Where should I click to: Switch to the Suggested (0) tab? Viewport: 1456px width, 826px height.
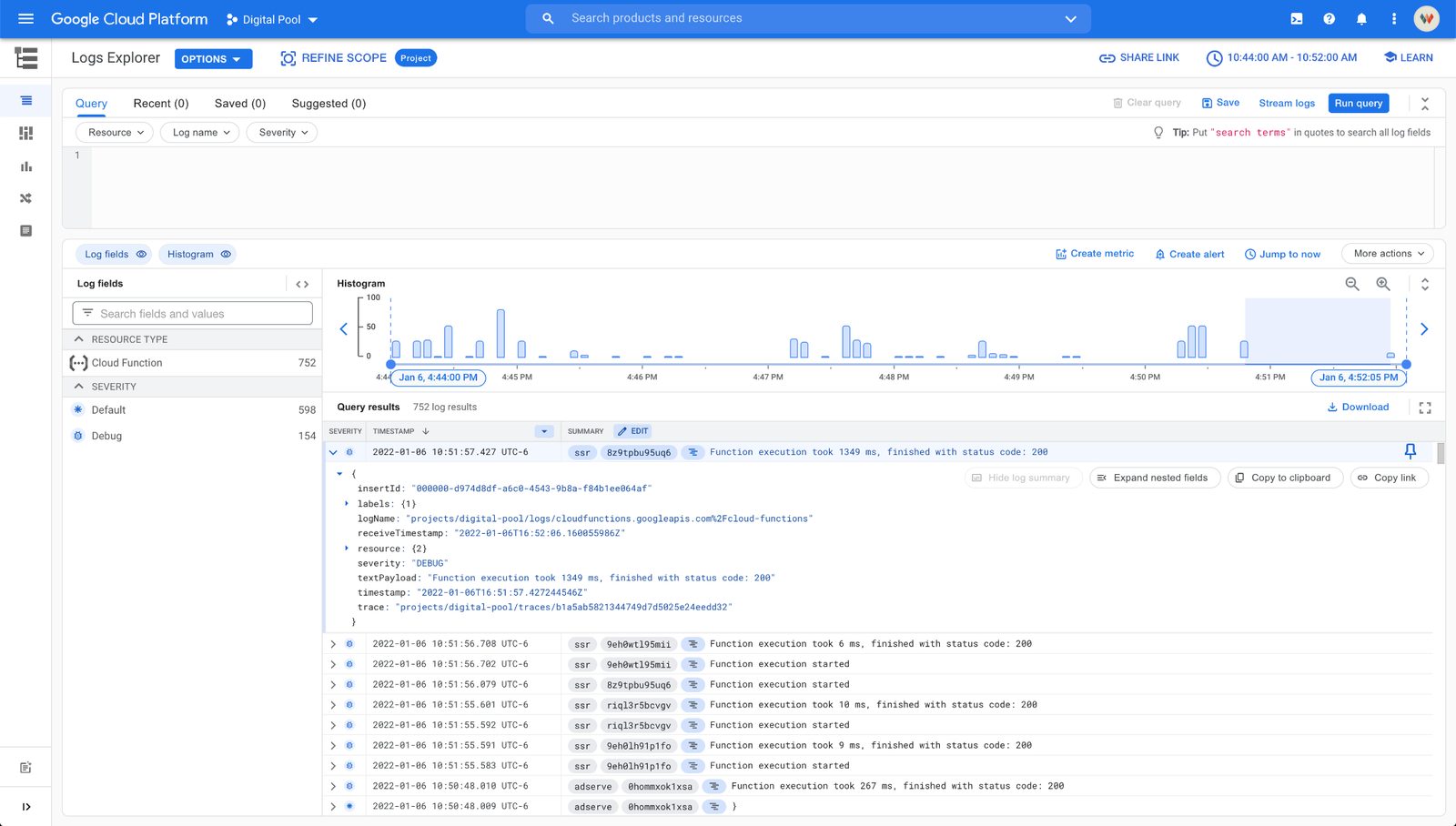pos(329,104)
